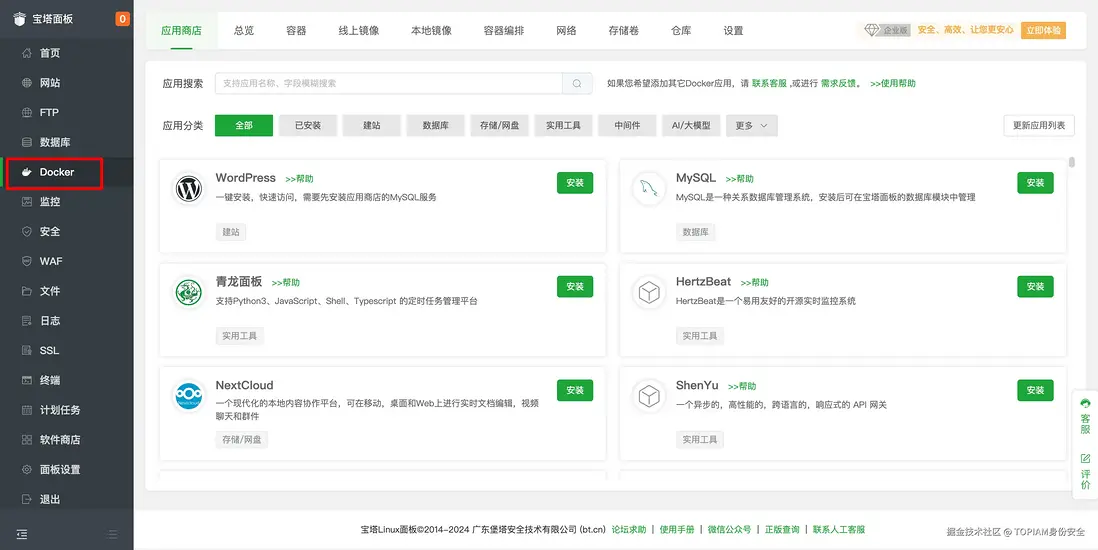Filter by 存储/网盘 category

coord(499,125)
